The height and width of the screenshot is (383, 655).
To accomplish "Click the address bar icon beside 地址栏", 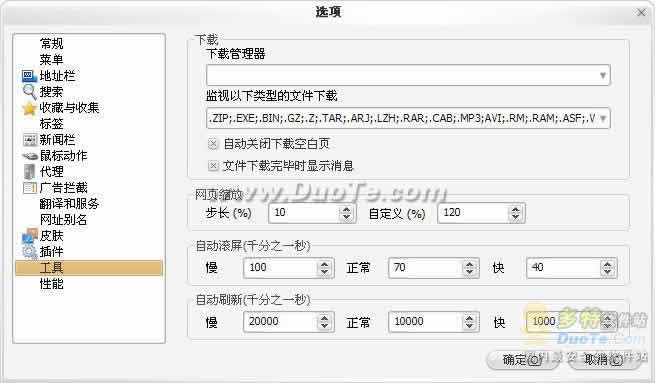I will coord(29,76).
